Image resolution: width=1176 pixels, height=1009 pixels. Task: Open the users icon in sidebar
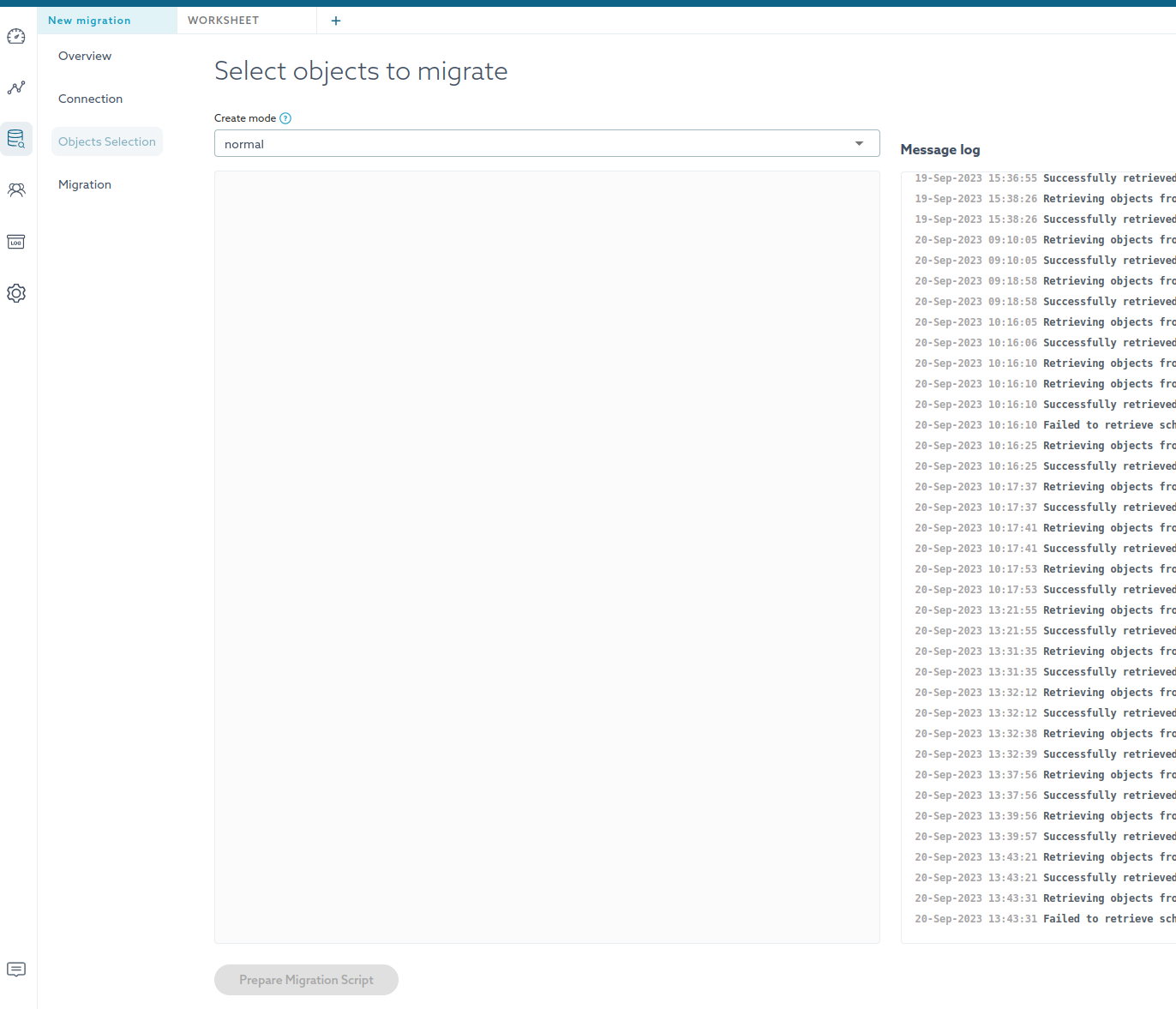(16, 190)
